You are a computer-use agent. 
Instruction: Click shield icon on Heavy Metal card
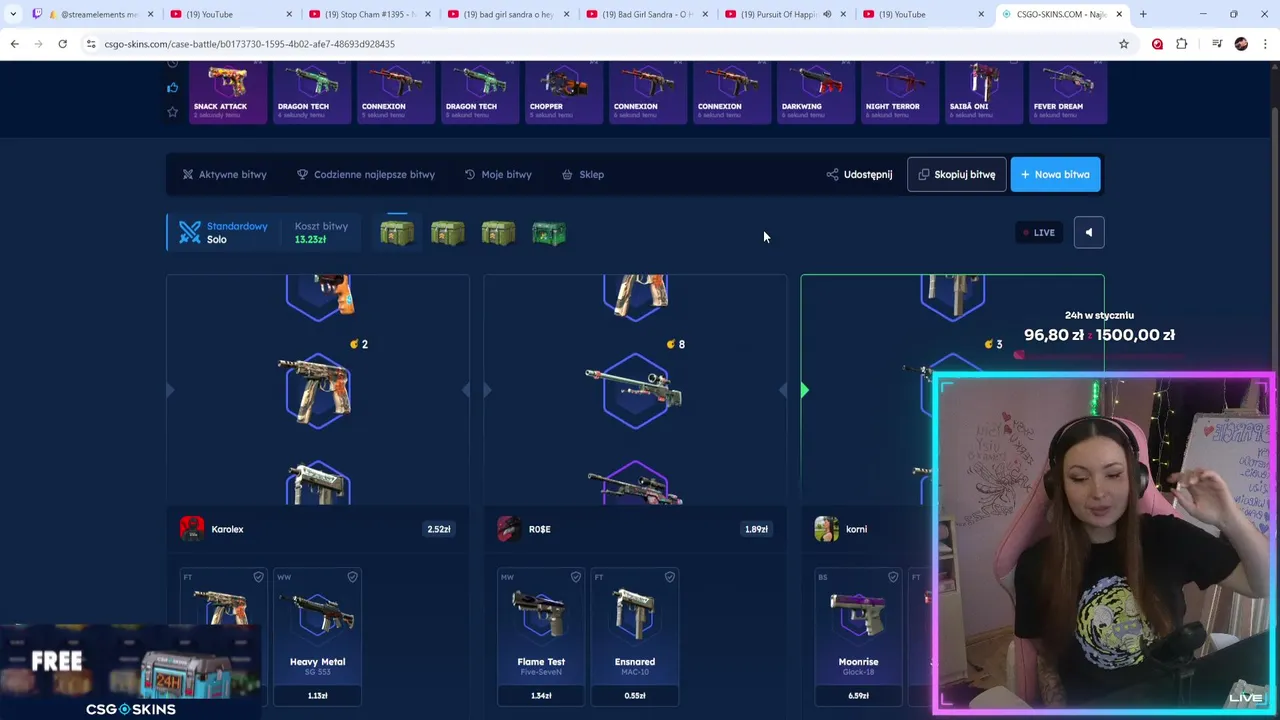point(352,577)
